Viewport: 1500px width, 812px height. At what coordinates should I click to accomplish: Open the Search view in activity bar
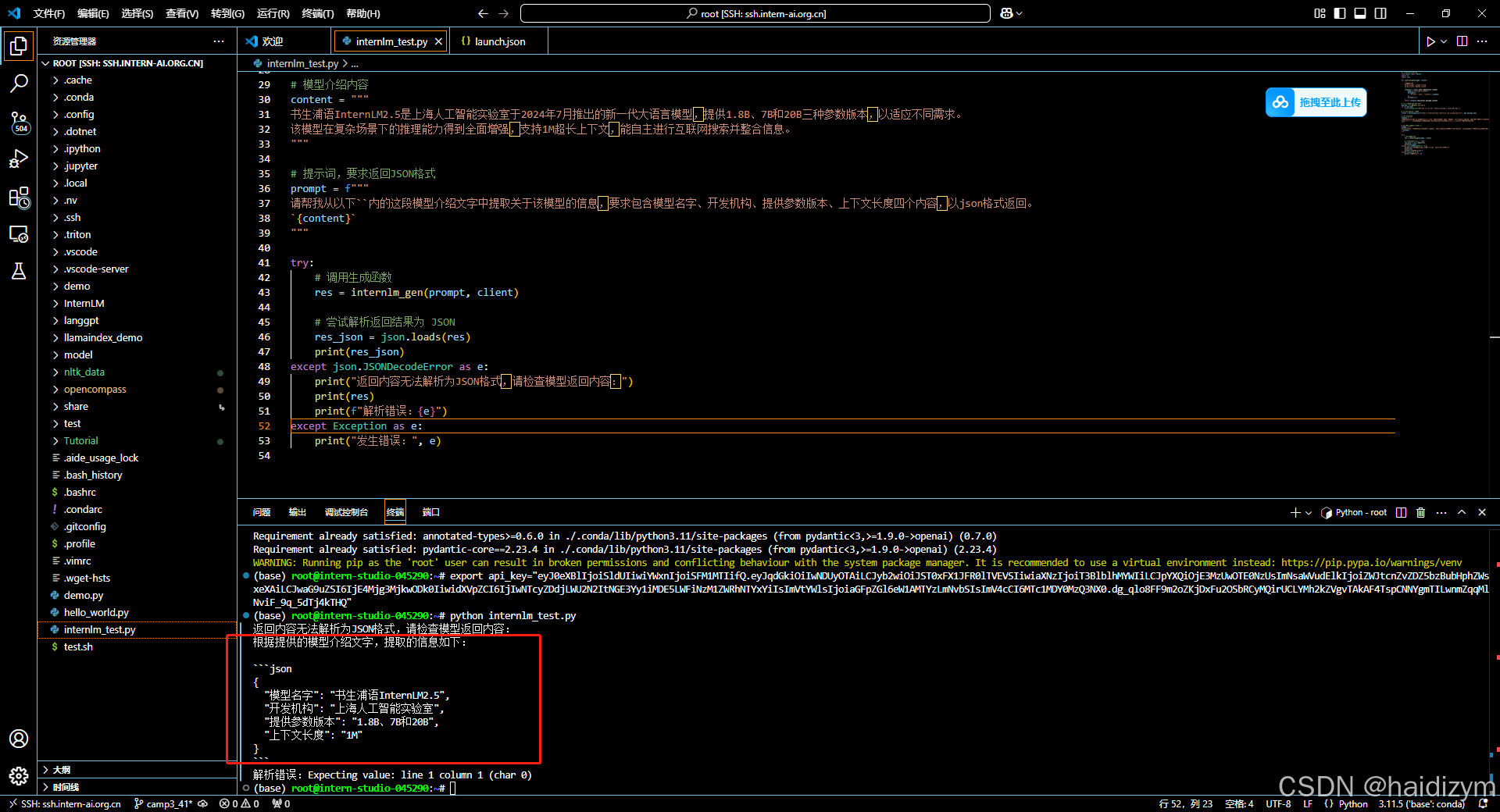click(19, 83)
